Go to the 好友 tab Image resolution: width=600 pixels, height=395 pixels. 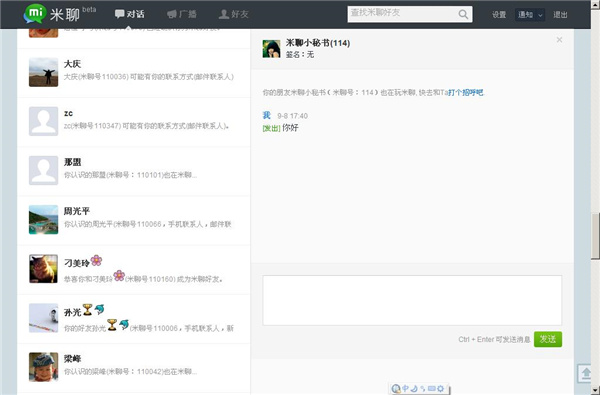point(233,14)
